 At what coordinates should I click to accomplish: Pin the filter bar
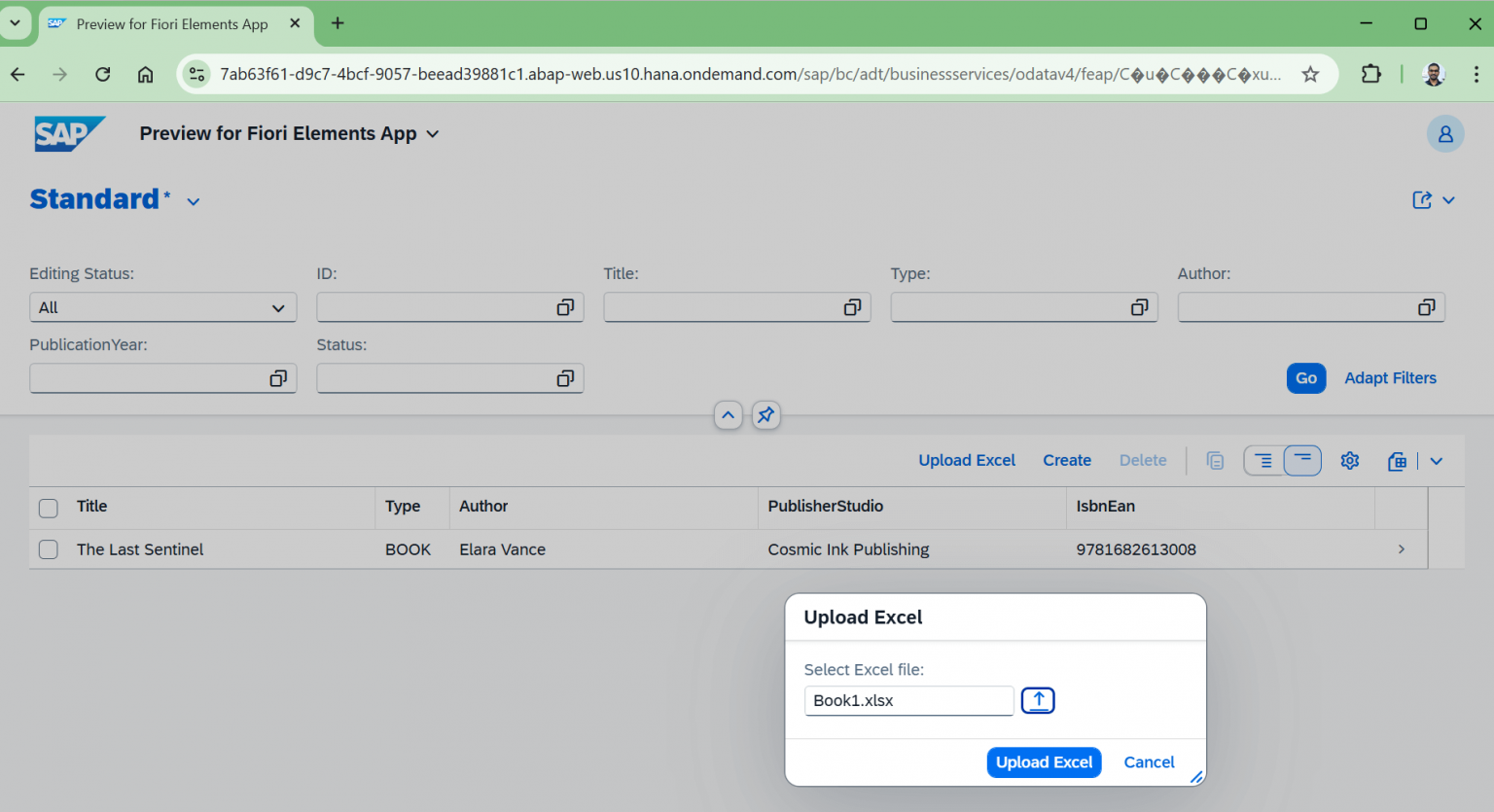765,415
